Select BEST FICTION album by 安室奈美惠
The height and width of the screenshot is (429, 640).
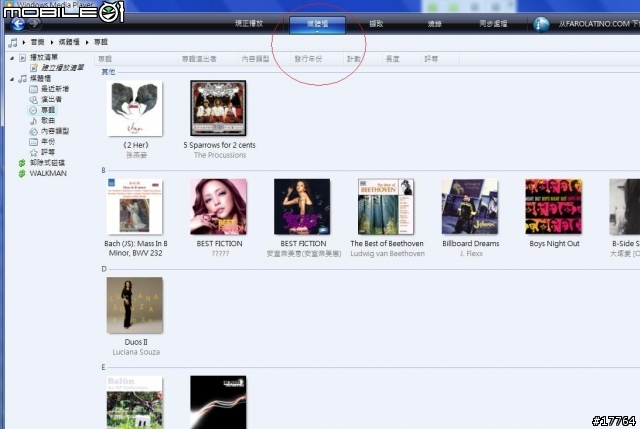tap(302, 207)
